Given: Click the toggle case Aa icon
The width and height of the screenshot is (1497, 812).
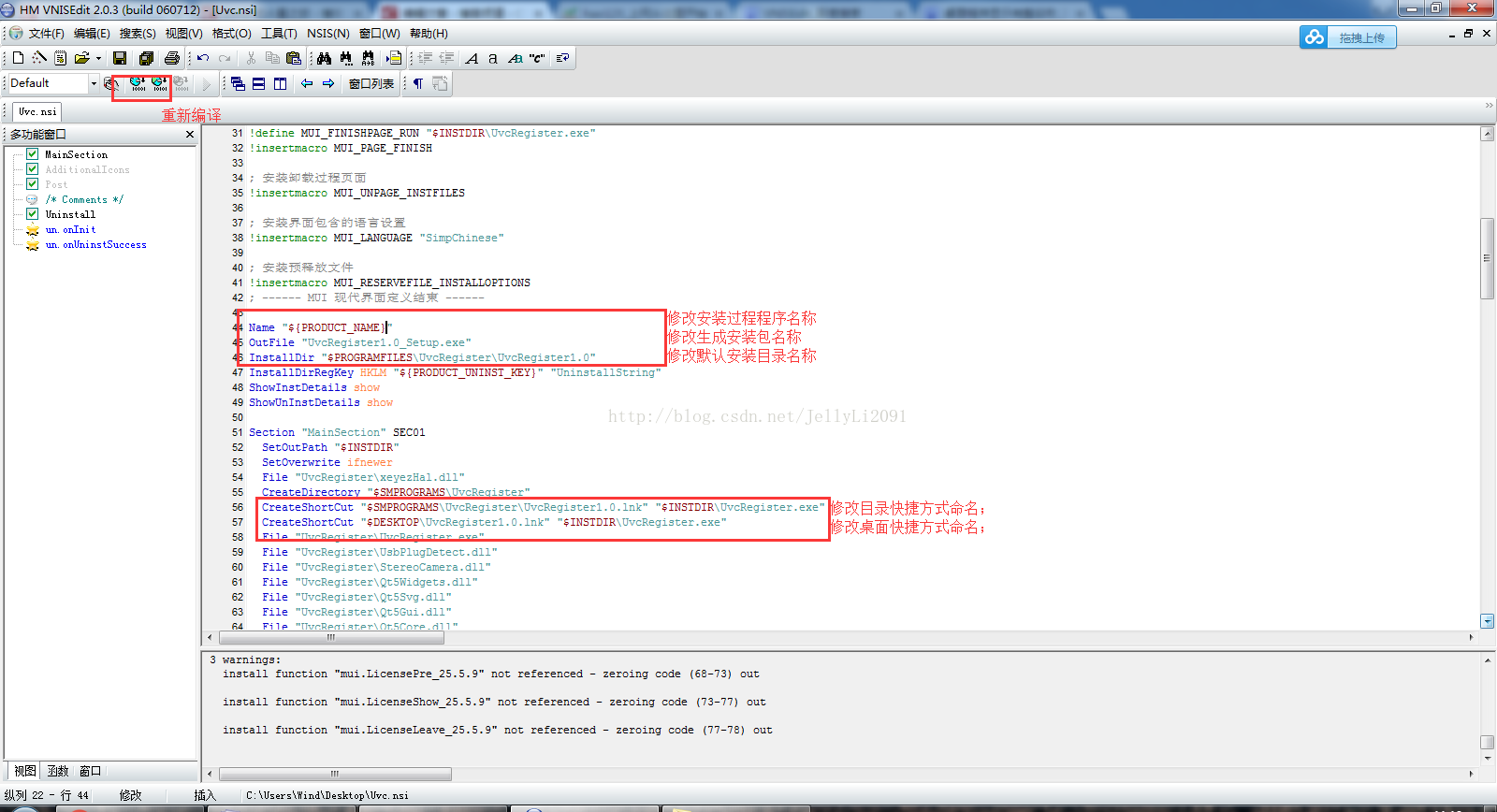Looking at the screenshot, I should (x=515, y=58).
